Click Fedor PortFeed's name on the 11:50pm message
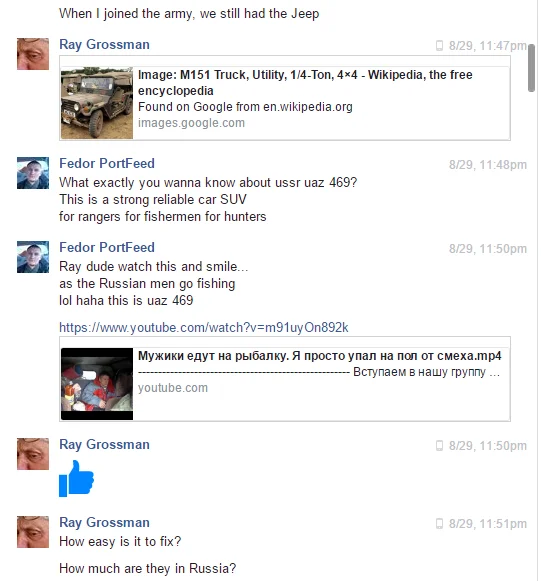The image size is (541, 581). pos(107,248)
